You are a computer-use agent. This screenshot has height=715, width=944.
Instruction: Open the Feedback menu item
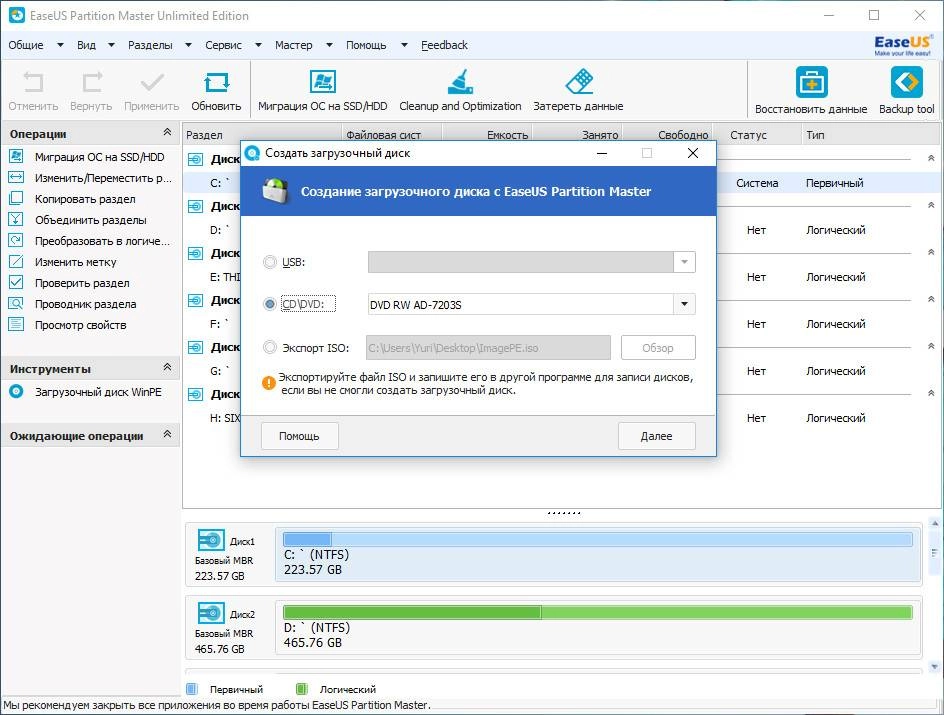tap(444, 45)
